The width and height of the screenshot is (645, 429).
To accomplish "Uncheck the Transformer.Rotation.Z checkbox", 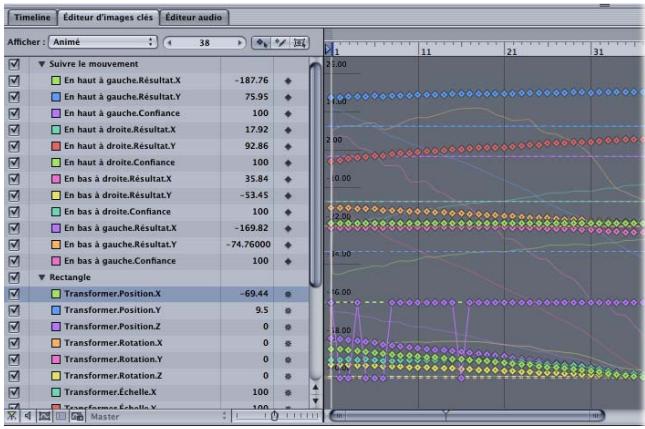I will click(x=14, y=376).
